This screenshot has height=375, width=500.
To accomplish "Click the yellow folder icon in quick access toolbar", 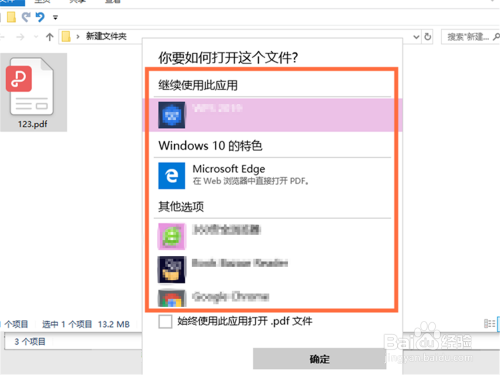I will (11, 17).
